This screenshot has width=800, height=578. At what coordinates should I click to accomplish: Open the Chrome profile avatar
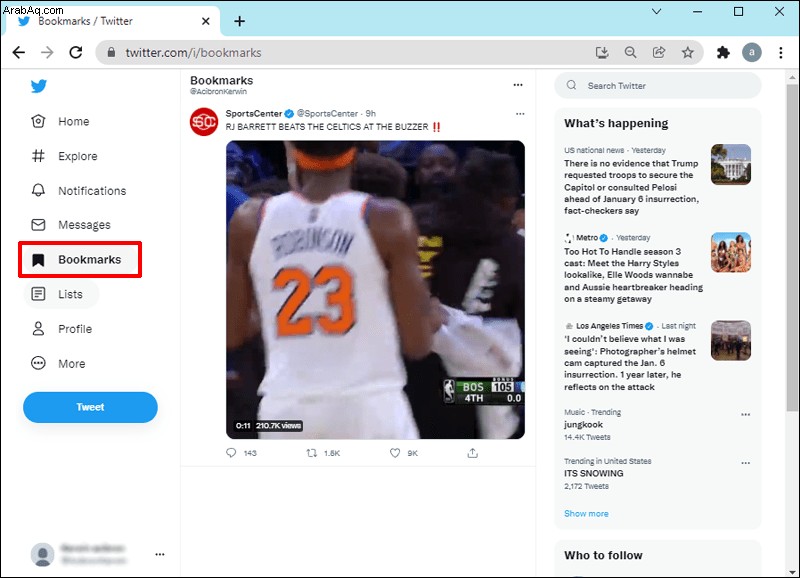tap(752, 52)
